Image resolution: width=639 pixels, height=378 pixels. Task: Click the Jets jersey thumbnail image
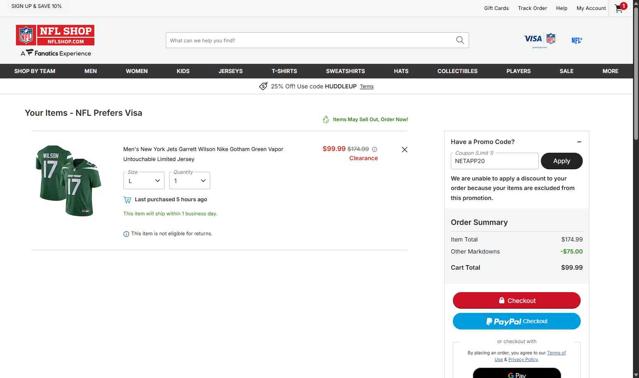pyautogui.click(x=68, y=180)
